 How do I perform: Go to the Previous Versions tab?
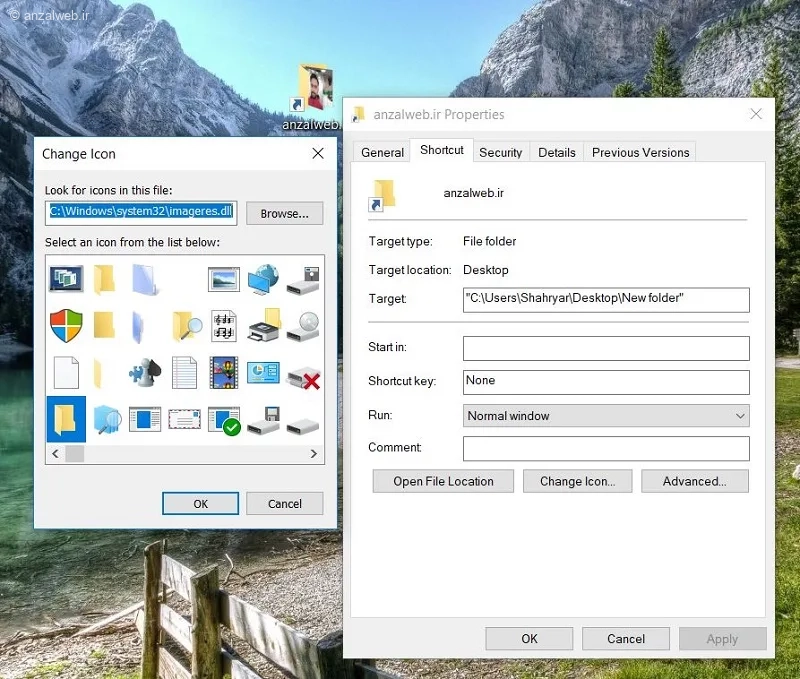click(x=640, y=152)
